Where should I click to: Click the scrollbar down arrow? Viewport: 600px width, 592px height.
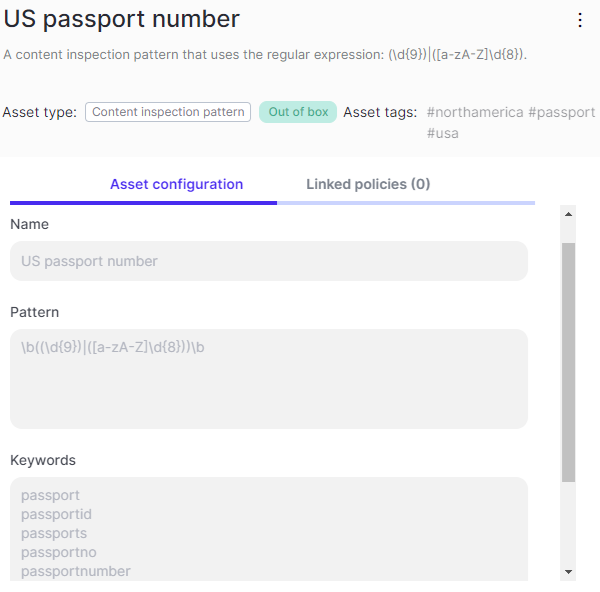click(568, 571)
